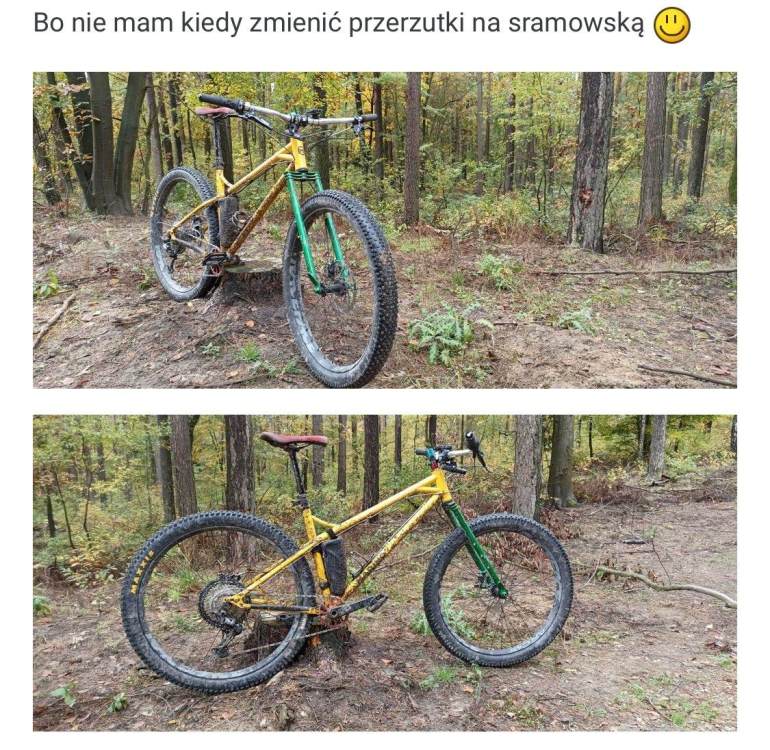
Task: Click the front wheel in the bottom photo
Action: [x=498, y=589]
